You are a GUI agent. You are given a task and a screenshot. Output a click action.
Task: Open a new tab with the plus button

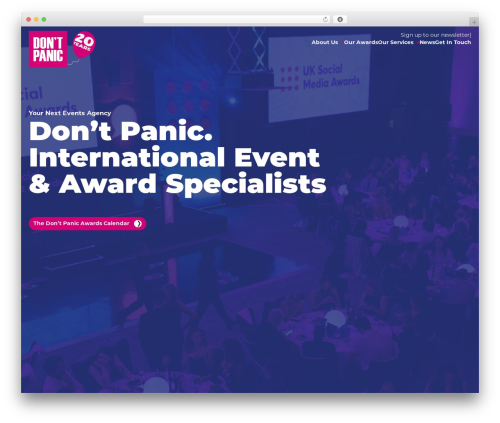(474, 22)
